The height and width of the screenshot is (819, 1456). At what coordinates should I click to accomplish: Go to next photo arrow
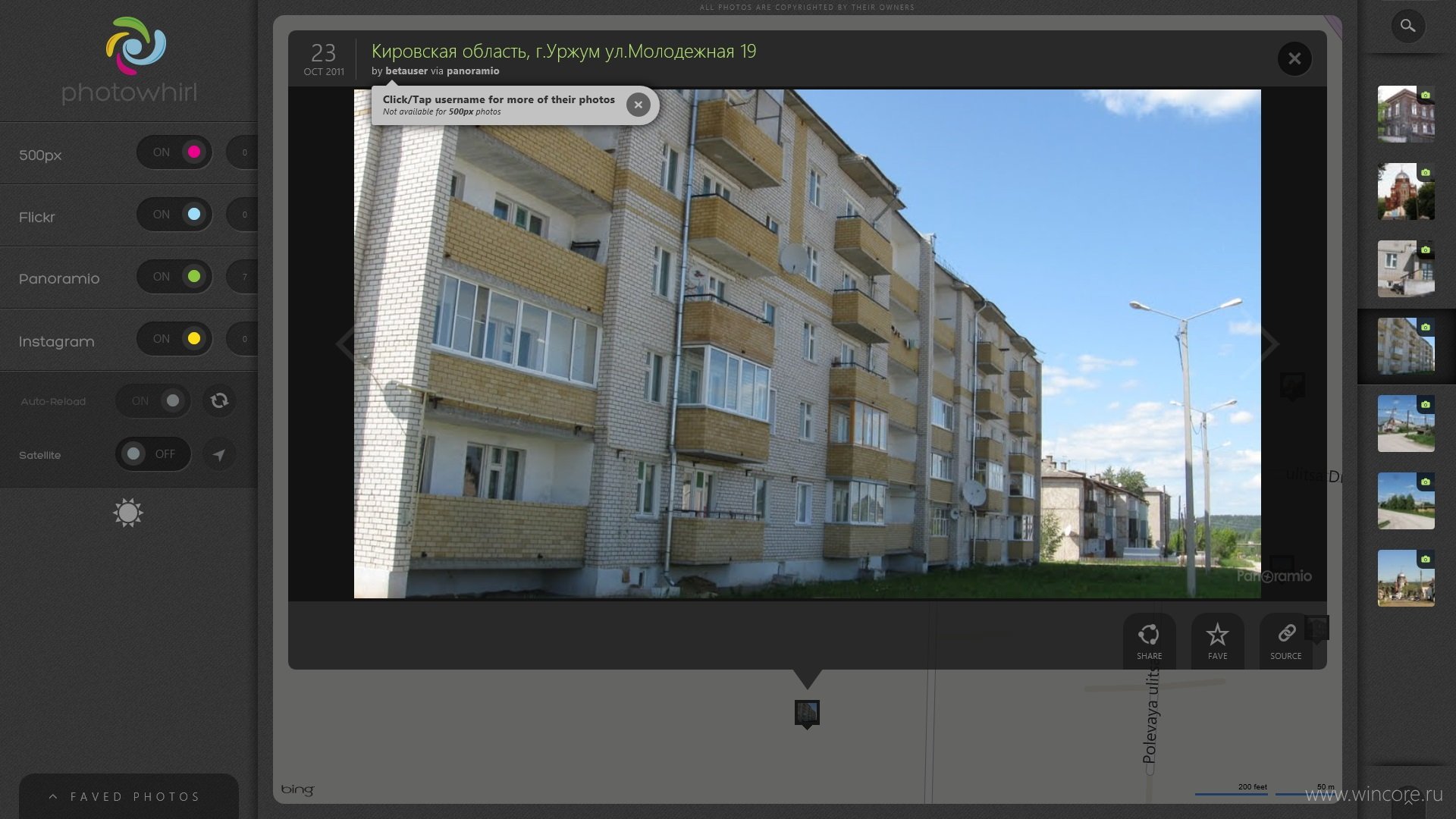pyautogui.click(x=1270, y=344)
